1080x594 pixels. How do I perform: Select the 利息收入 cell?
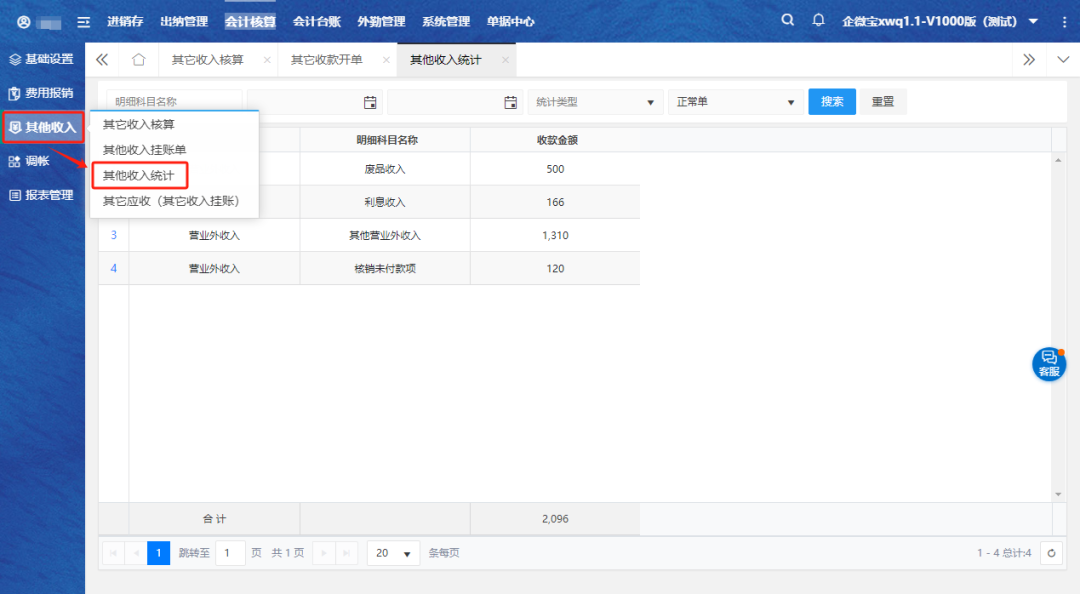pyautogui.click(x=385, y=203)
